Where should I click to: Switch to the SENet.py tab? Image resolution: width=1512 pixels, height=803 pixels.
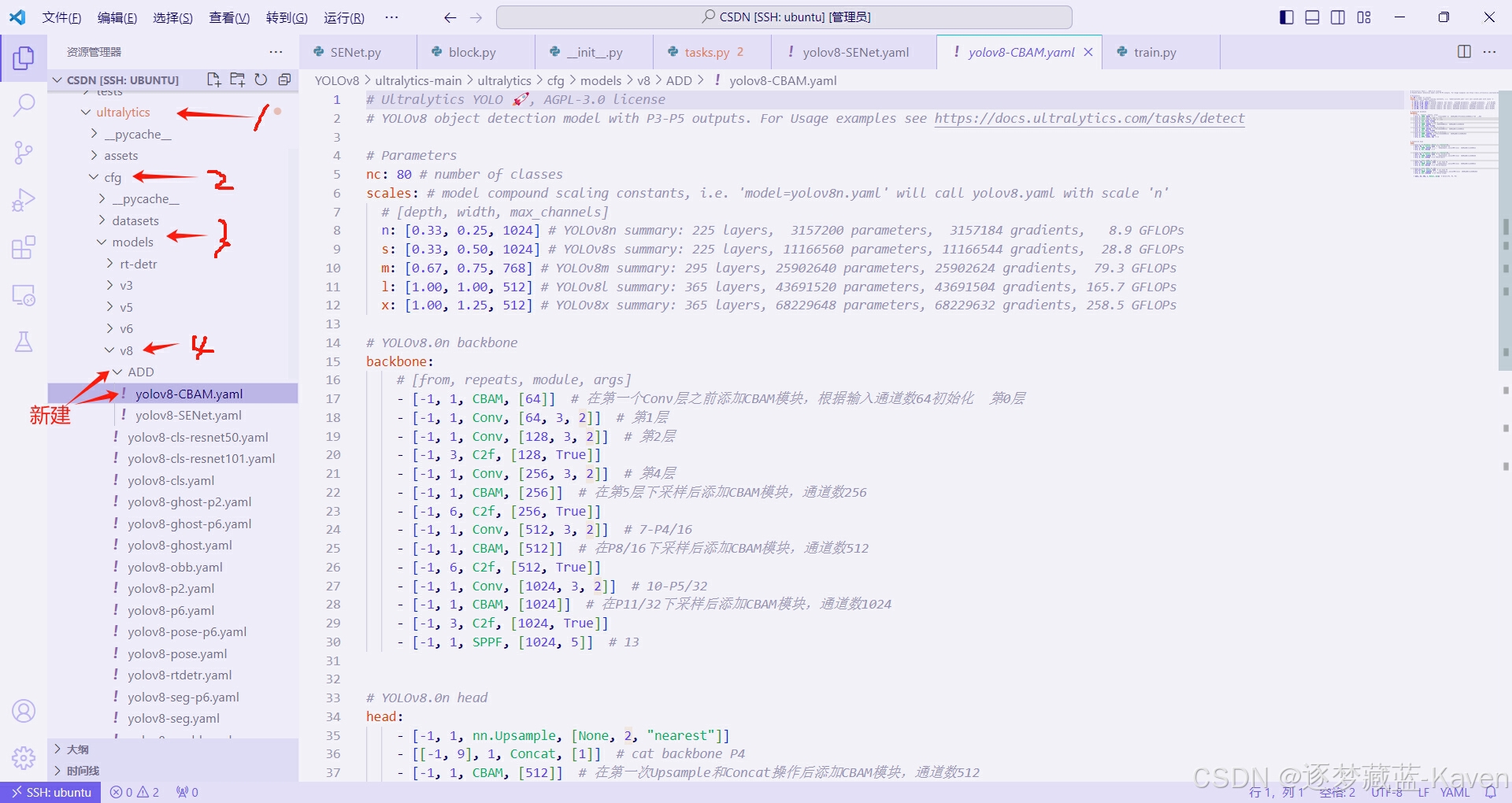pos(358,52)
